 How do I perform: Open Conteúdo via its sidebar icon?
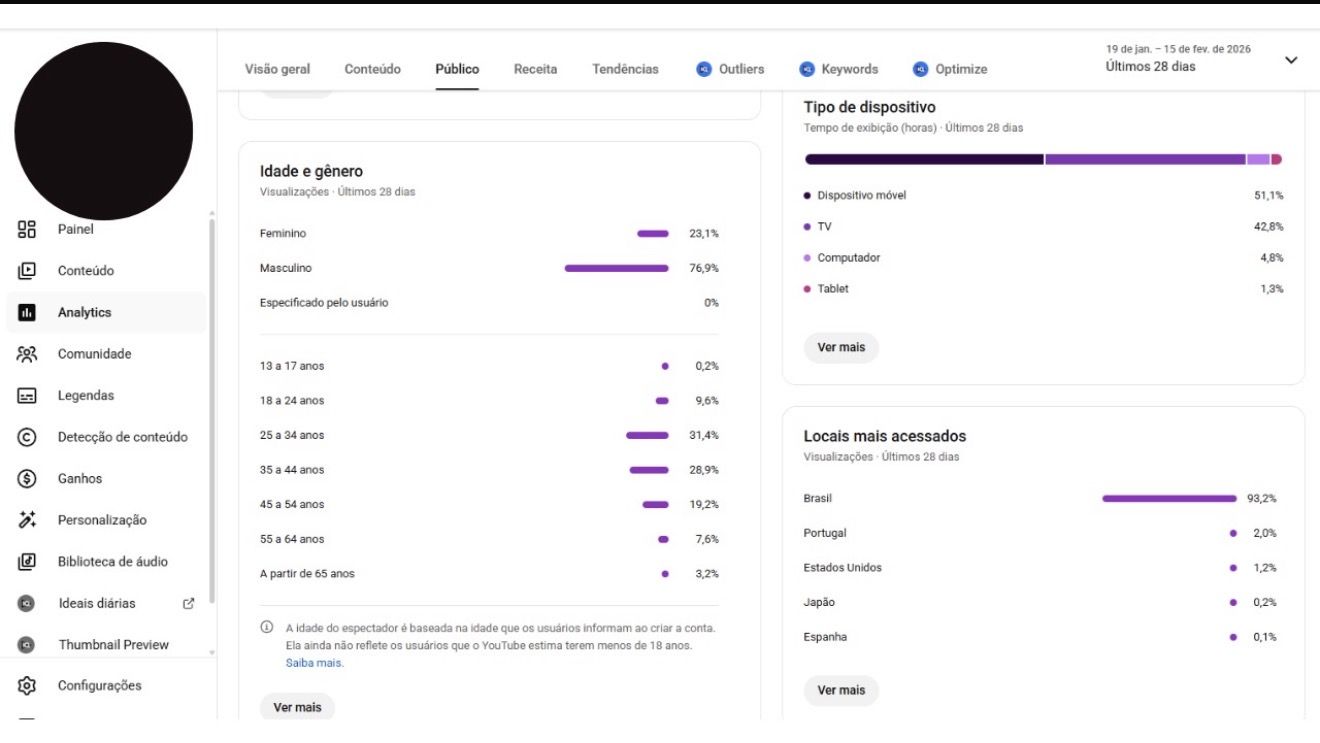[27, 270]
